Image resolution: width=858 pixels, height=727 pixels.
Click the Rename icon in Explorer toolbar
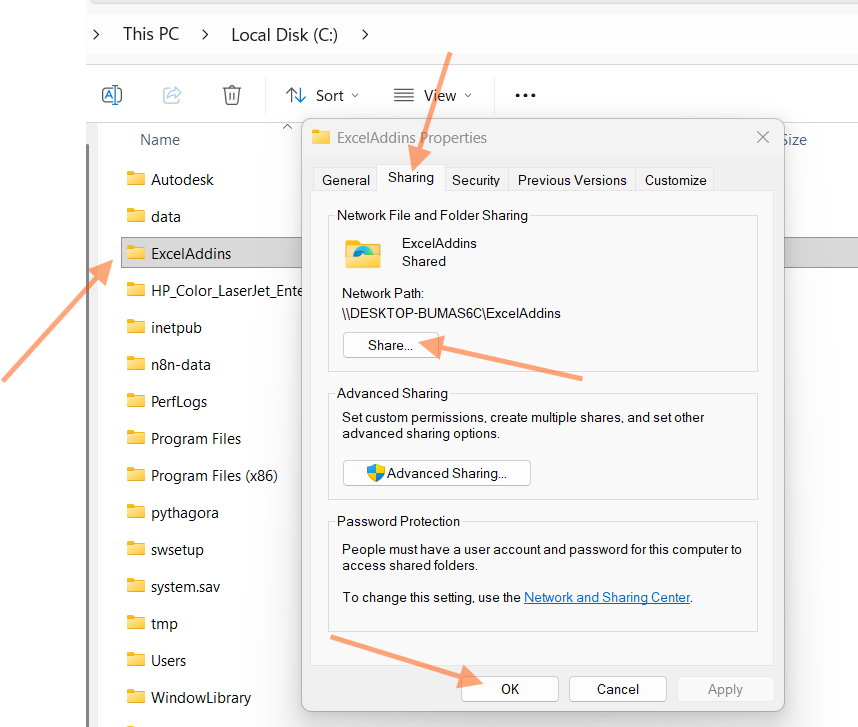[x=112, y=95]
